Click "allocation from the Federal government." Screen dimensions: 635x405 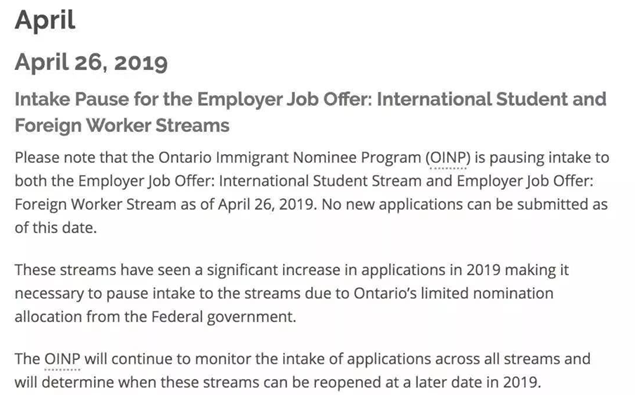pos(156,317)
